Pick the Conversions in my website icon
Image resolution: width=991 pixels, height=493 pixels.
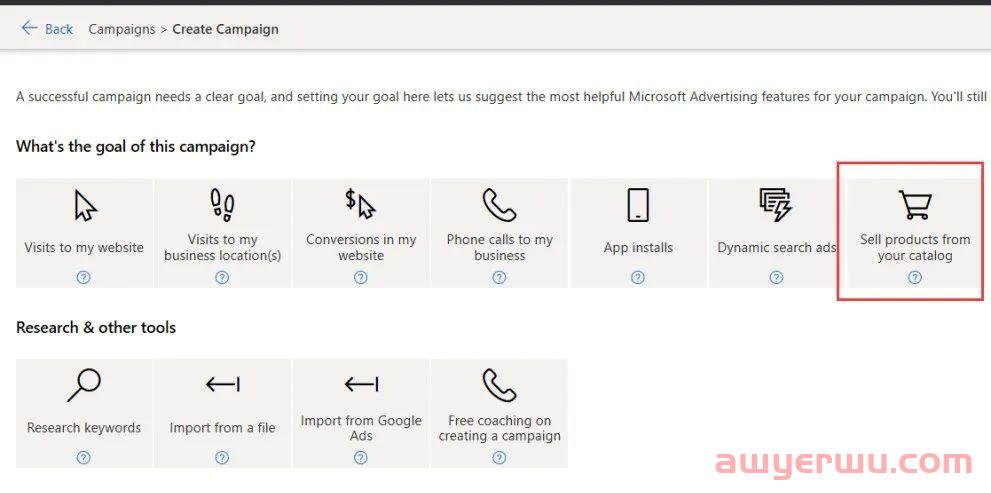[x=361, y=204]
